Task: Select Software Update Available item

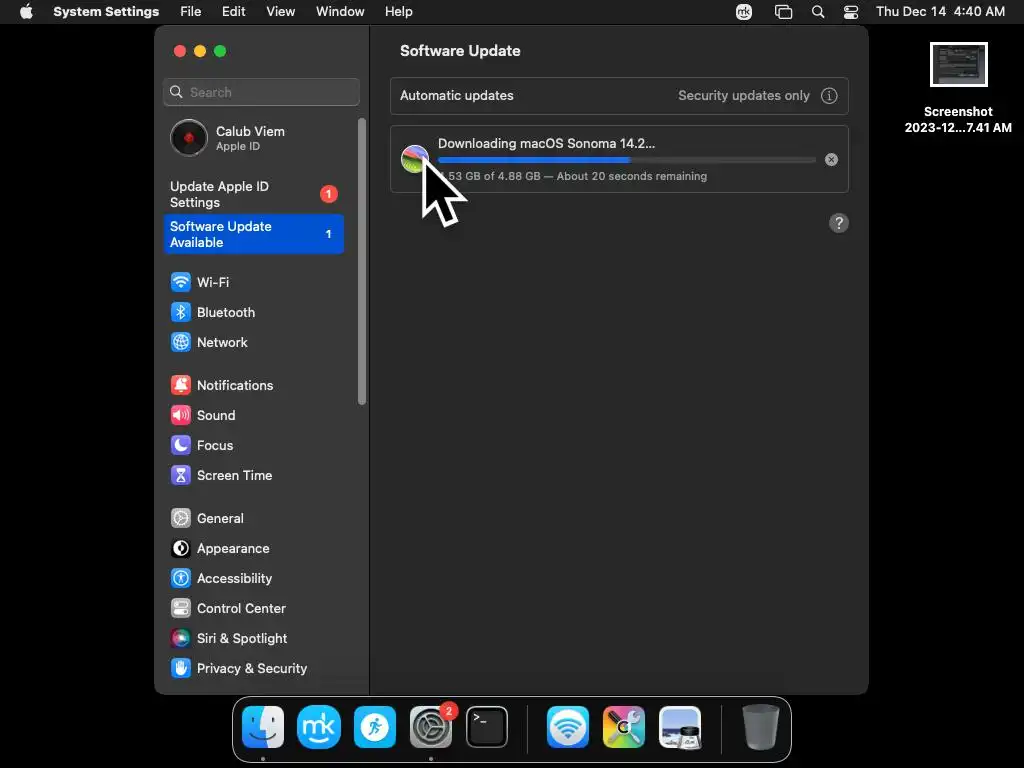Action: (253, 234)
